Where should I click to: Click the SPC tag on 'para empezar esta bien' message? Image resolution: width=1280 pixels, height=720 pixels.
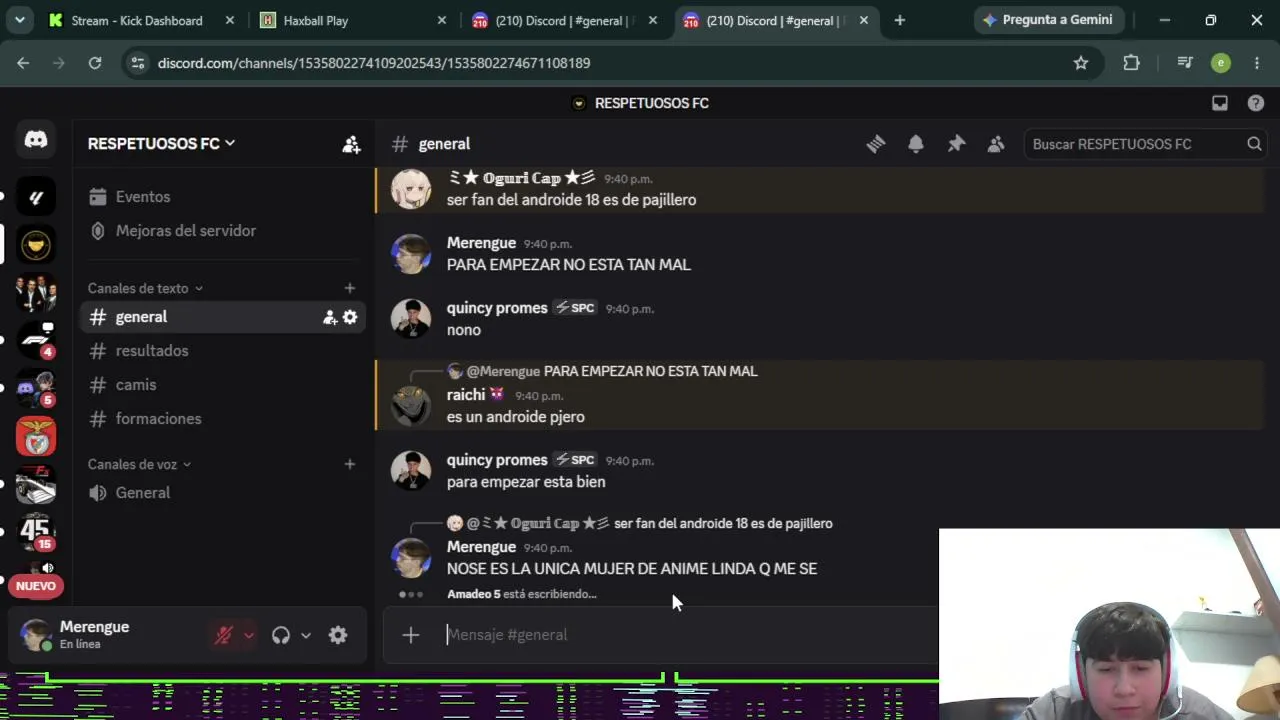(x=575, y=460)
